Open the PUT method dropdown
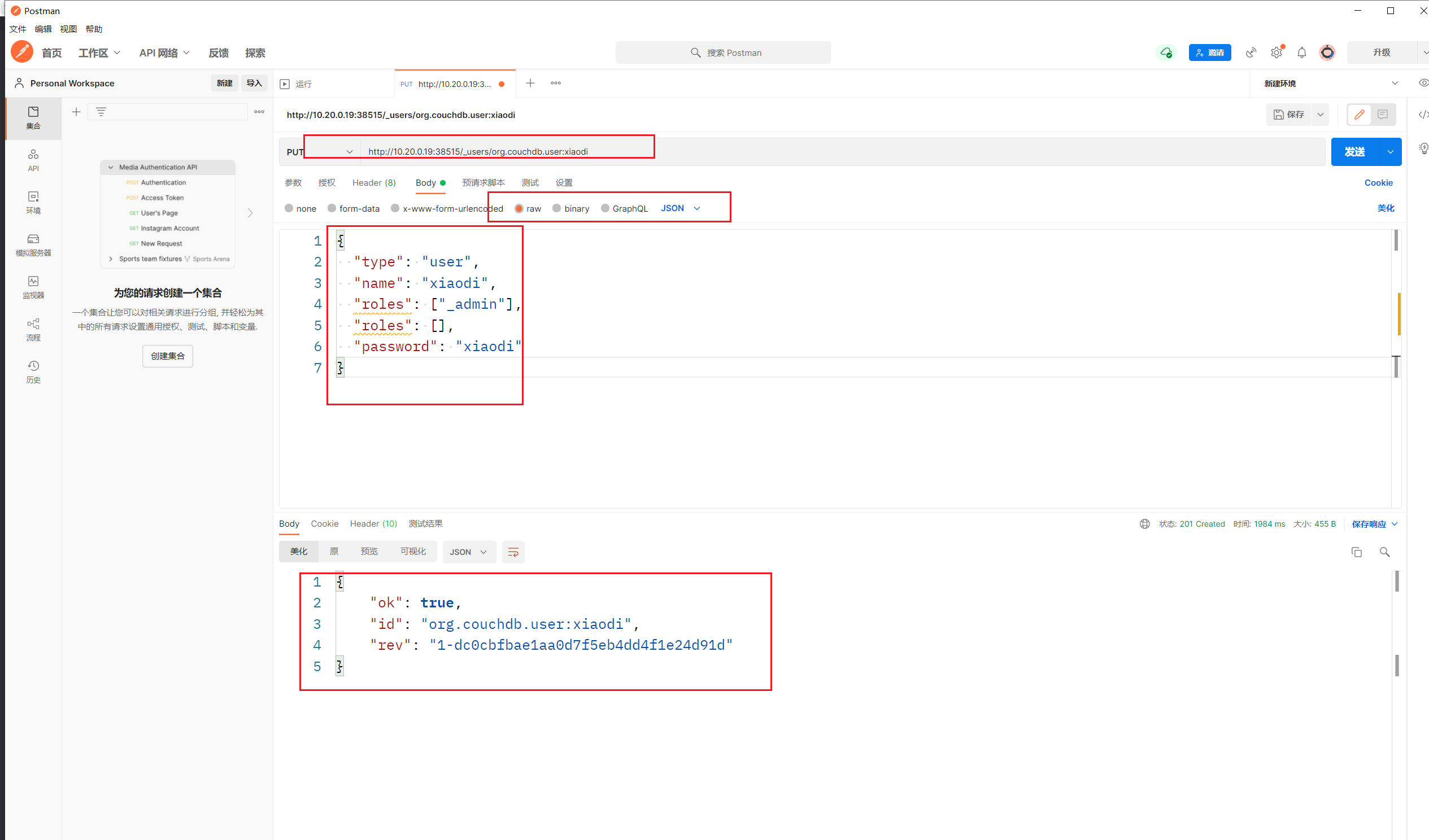Viewport: 1429px width, 840px height. 320,152
